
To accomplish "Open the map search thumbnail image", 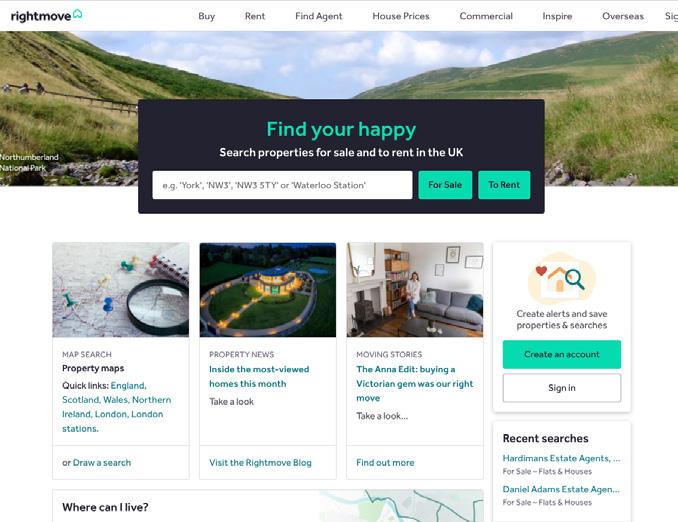I will (x=121, y=290).
